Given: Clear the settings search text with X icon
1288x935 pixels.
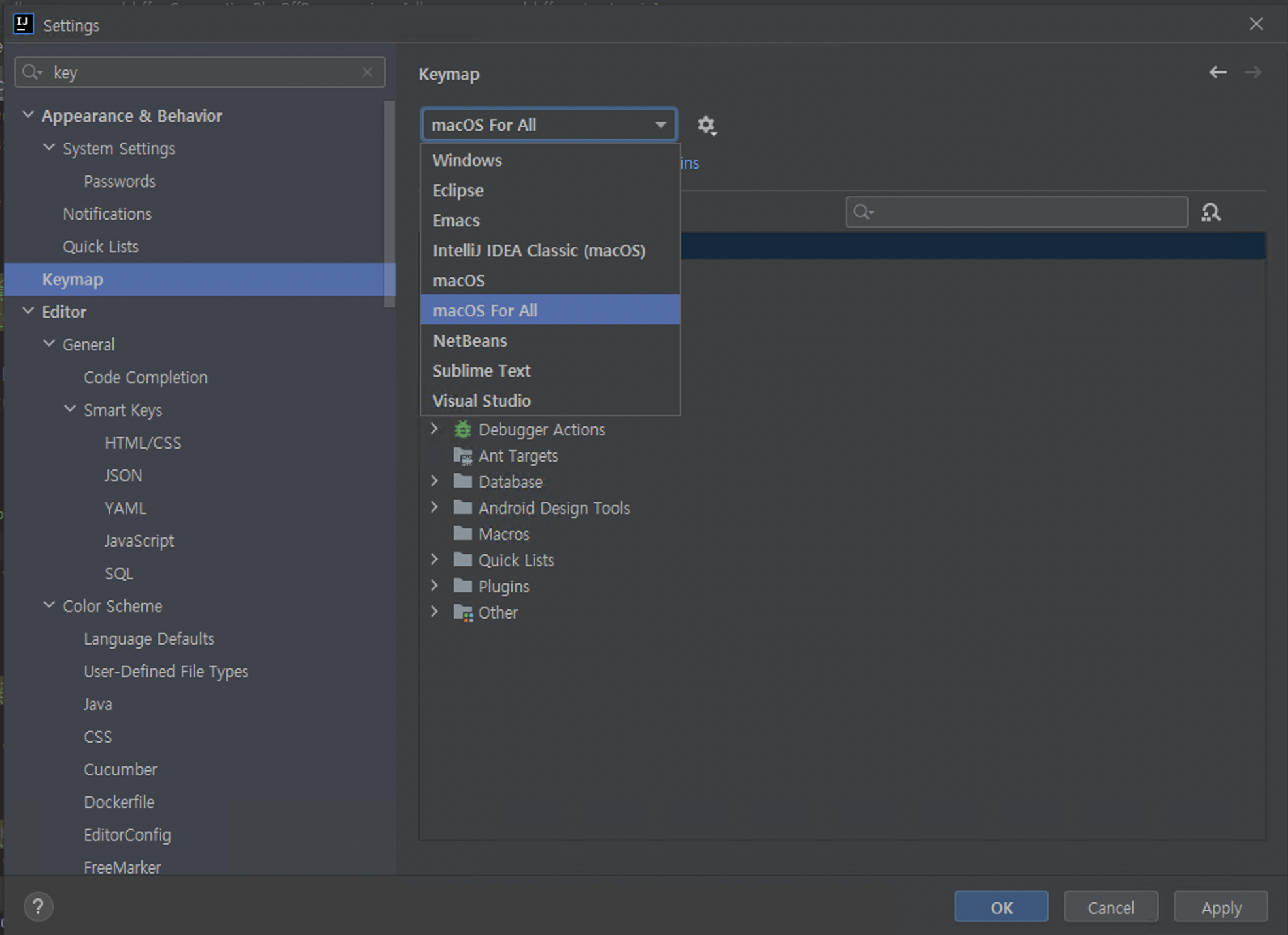Looking at the screenshot, I should pyautogui.click(x=367, y=72).
